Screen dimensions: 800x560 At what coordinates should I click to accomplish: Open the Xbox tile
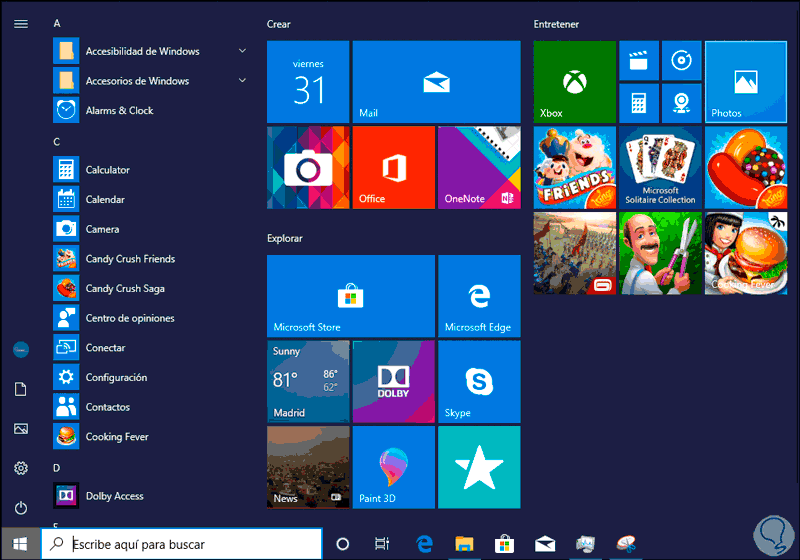click(574, 82)
